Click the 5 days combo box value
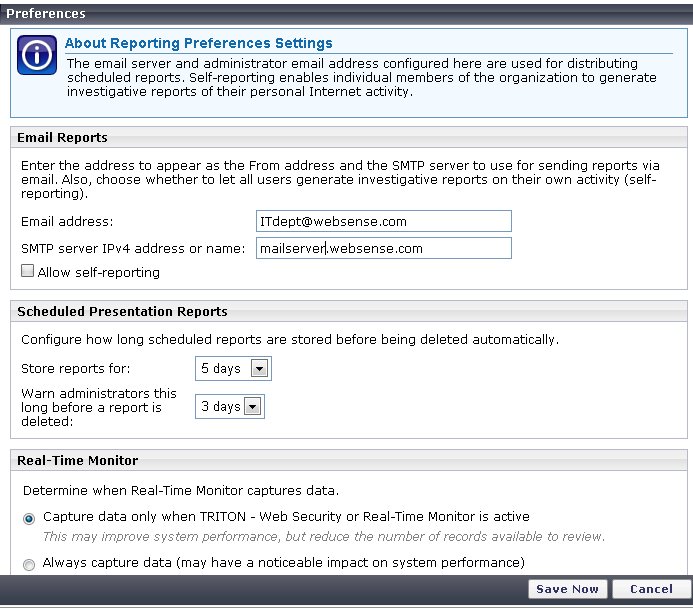Screen dimensions: 693x608 pos(221,368)
